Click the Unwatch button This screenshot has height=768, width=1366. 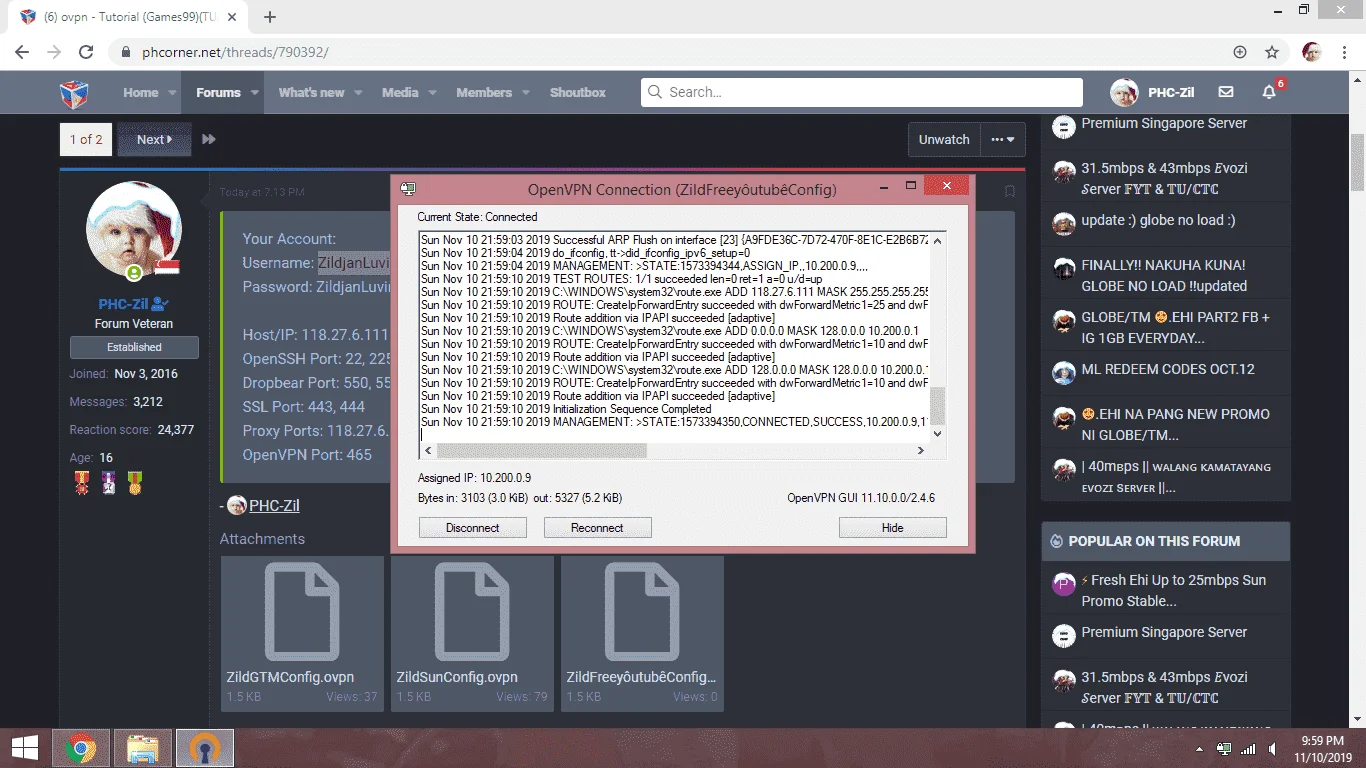pyautogui.click(x=944, y=140)
